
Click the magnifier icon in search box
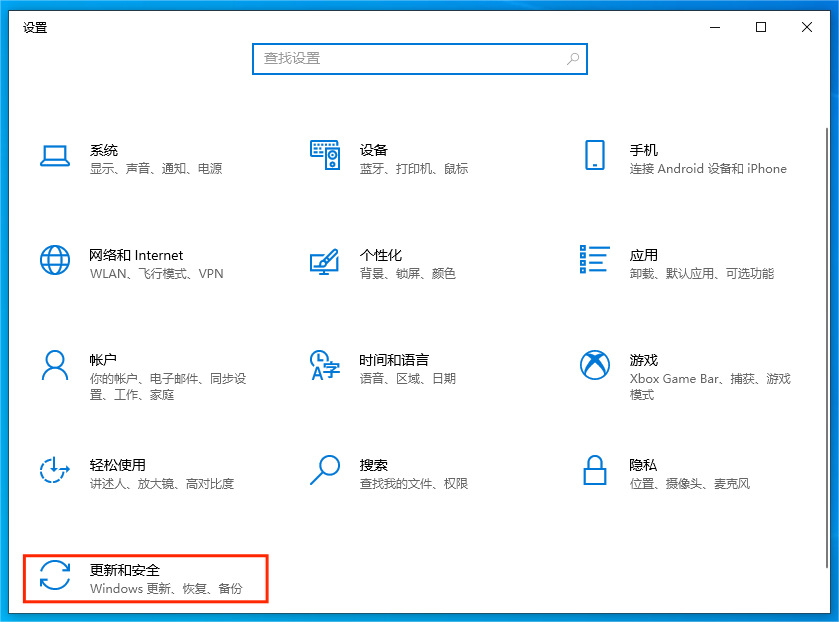coord(575,59)
